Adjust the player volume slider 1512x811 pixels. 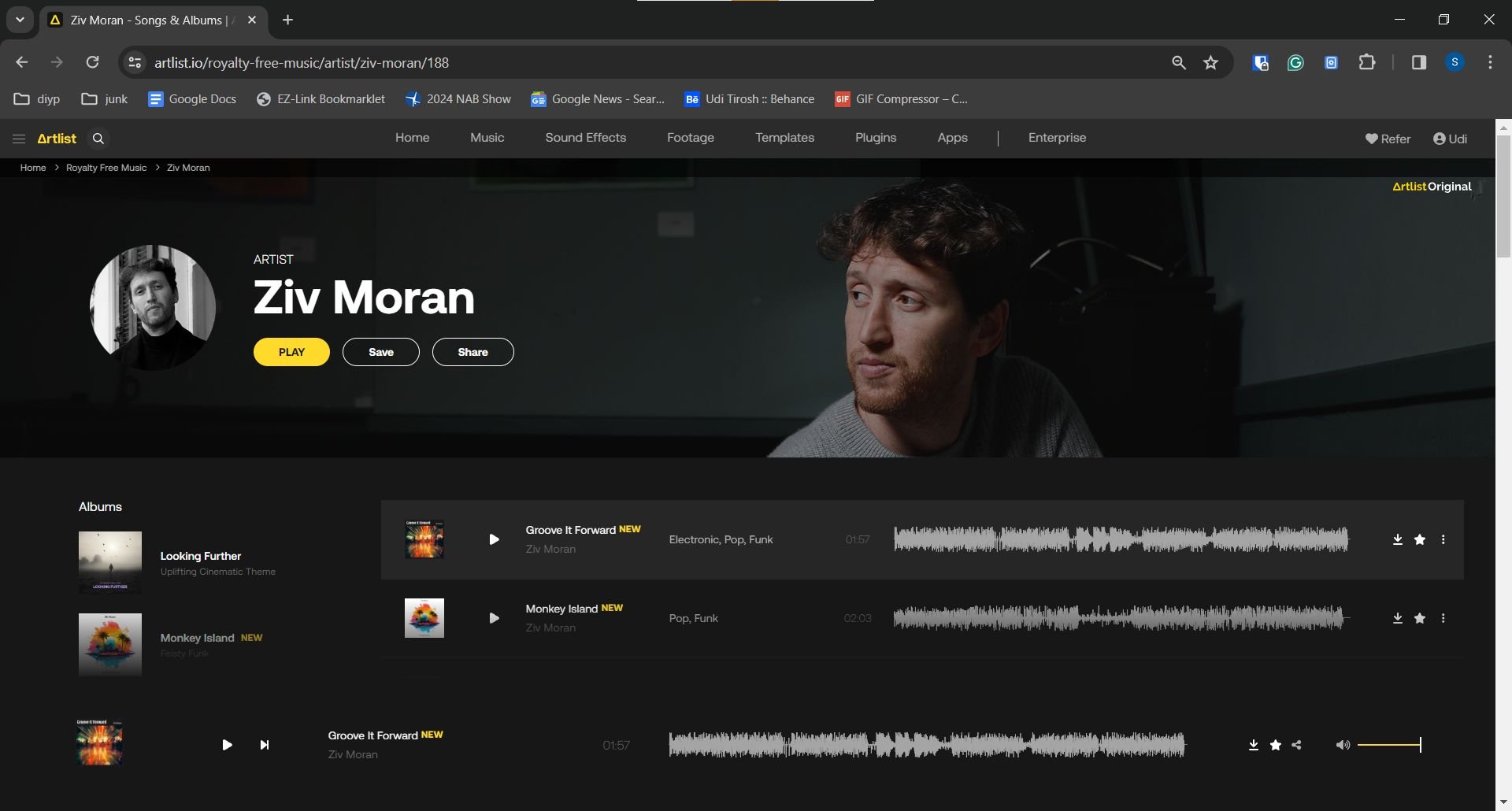pos(1389,745)
